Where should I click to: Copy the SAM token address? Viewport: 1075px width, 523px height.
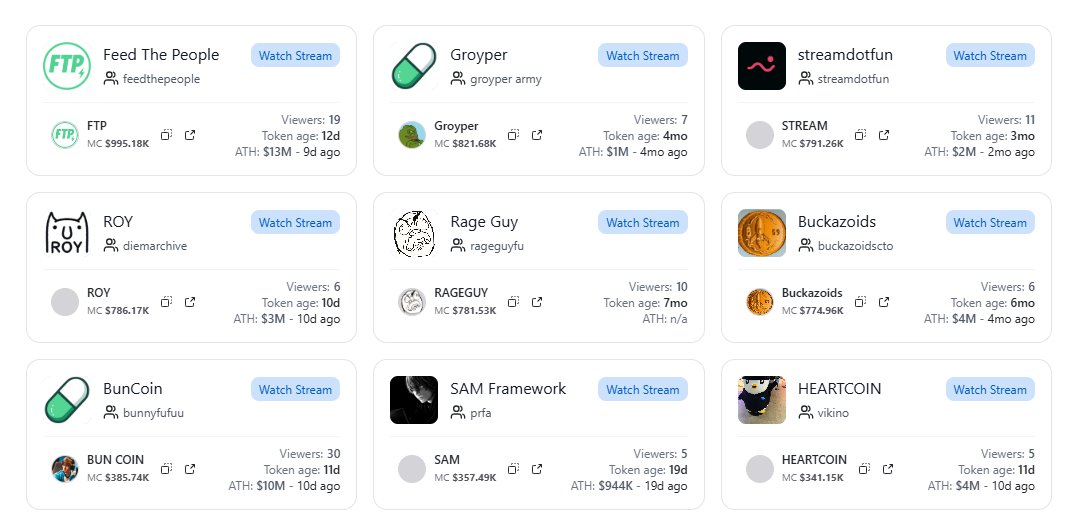coord(514,469)
